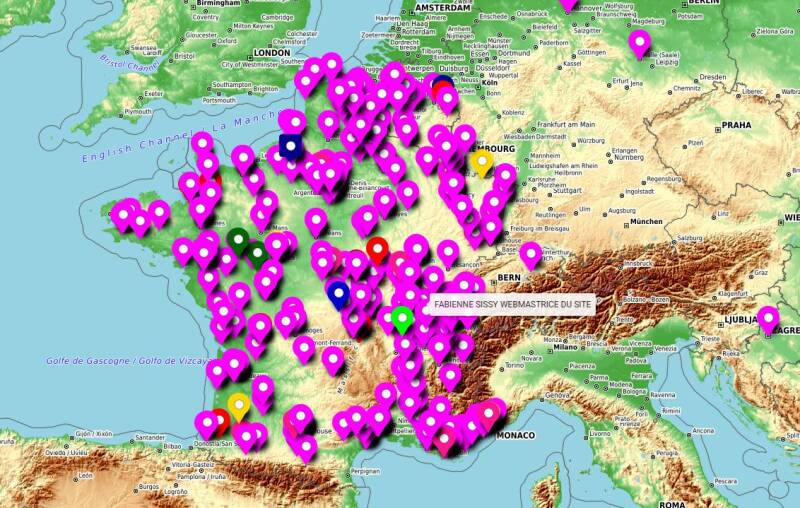Select the isolated magenta marker in the French Alps
Viewport: 800px width, 508px height.
(x=450, y=376)
